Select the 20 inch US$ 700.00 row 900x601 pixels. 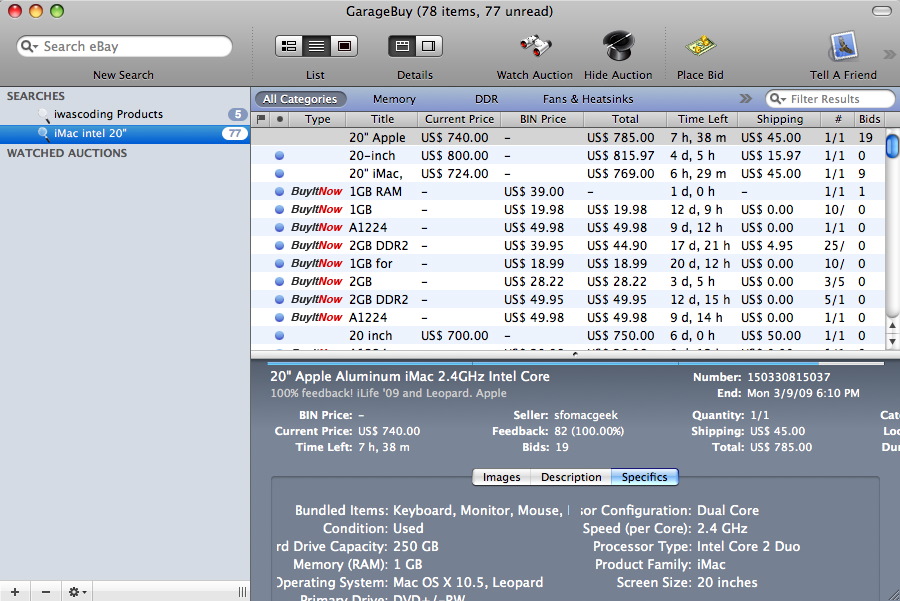coord(568,335)
